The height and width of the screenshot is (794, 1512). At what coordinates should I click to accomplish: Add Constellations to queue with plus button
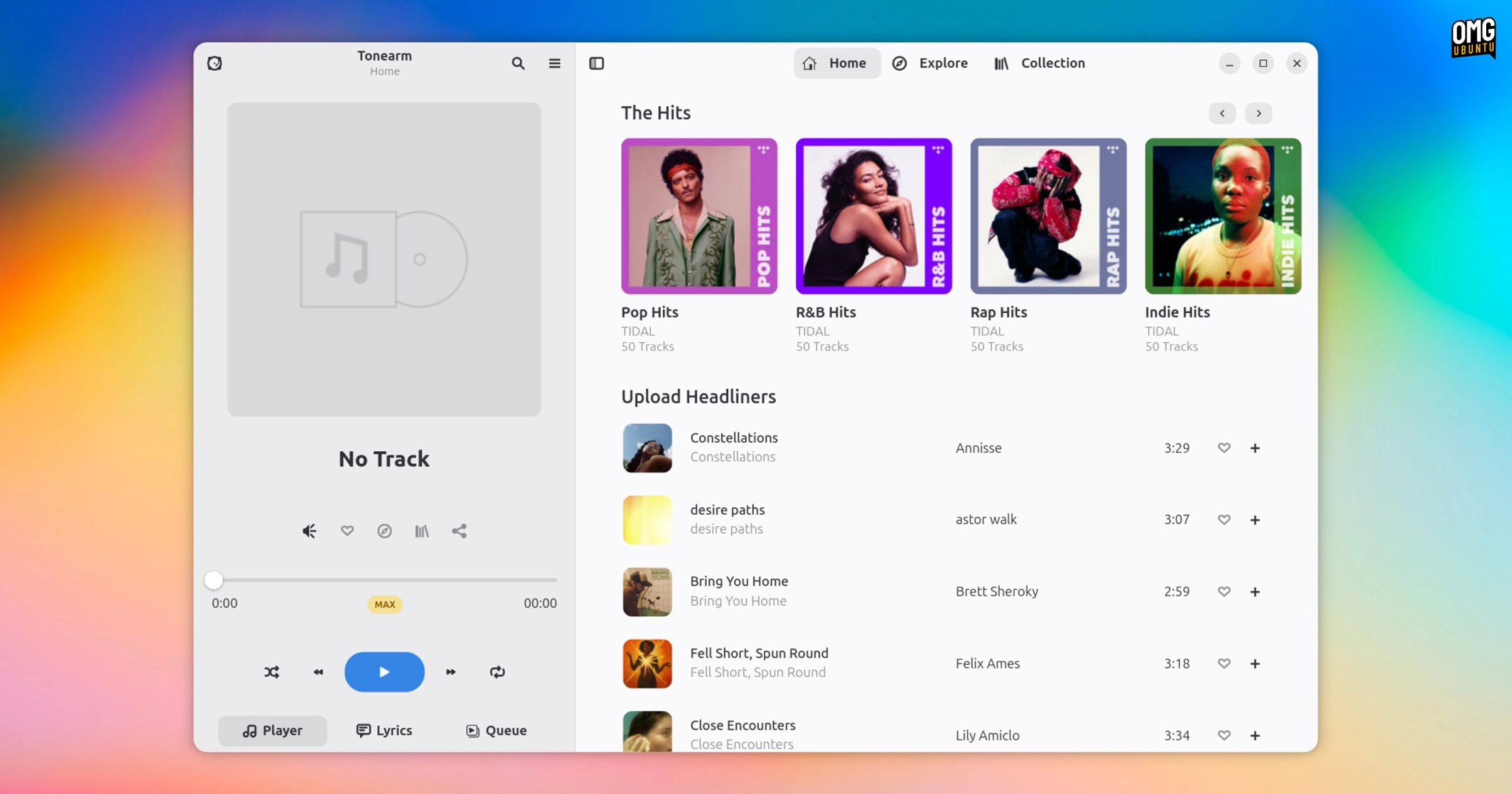click(1255, 448)
